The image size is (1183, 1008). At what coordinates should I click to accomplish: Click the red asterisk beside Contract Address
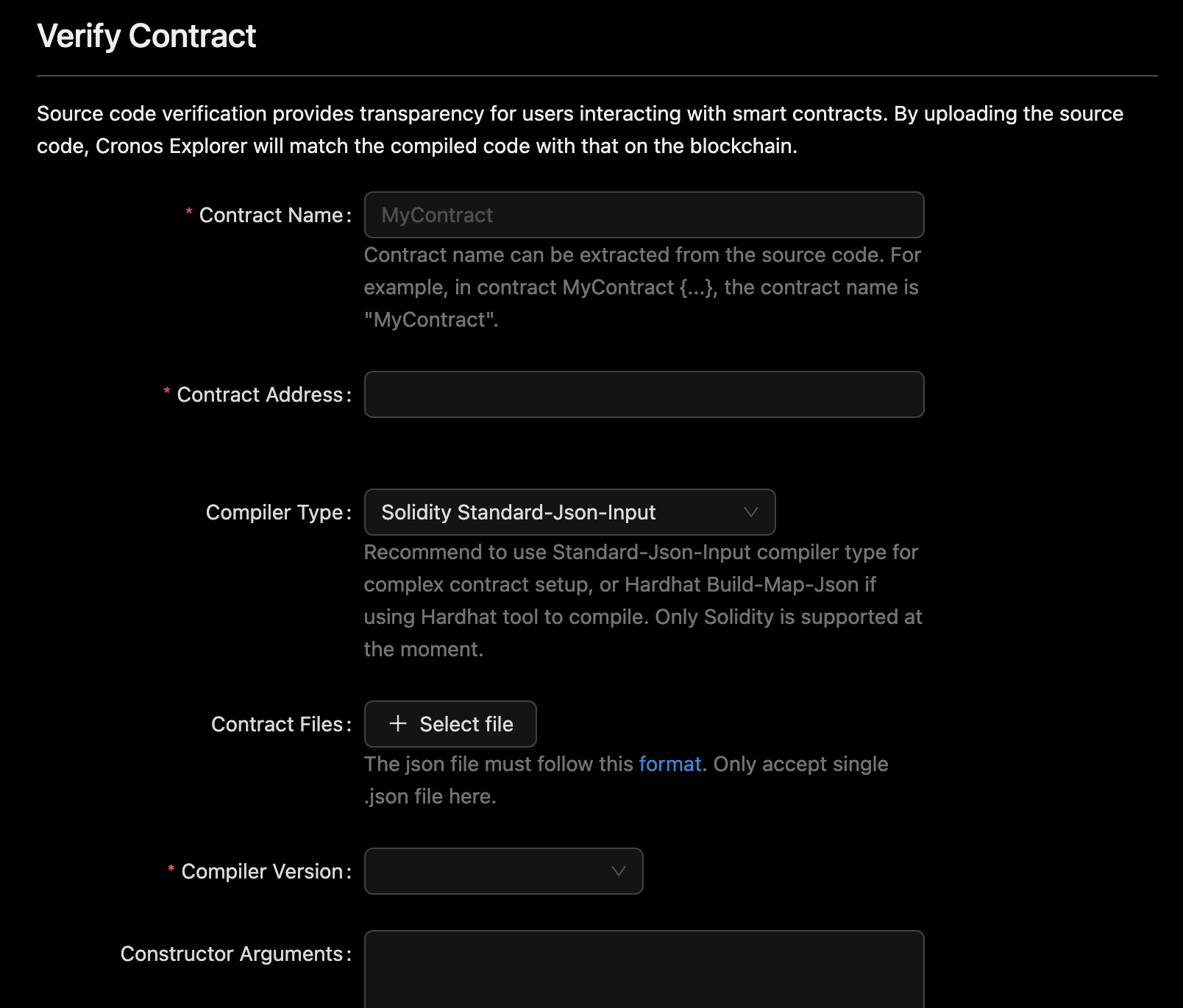click(167, 392)
